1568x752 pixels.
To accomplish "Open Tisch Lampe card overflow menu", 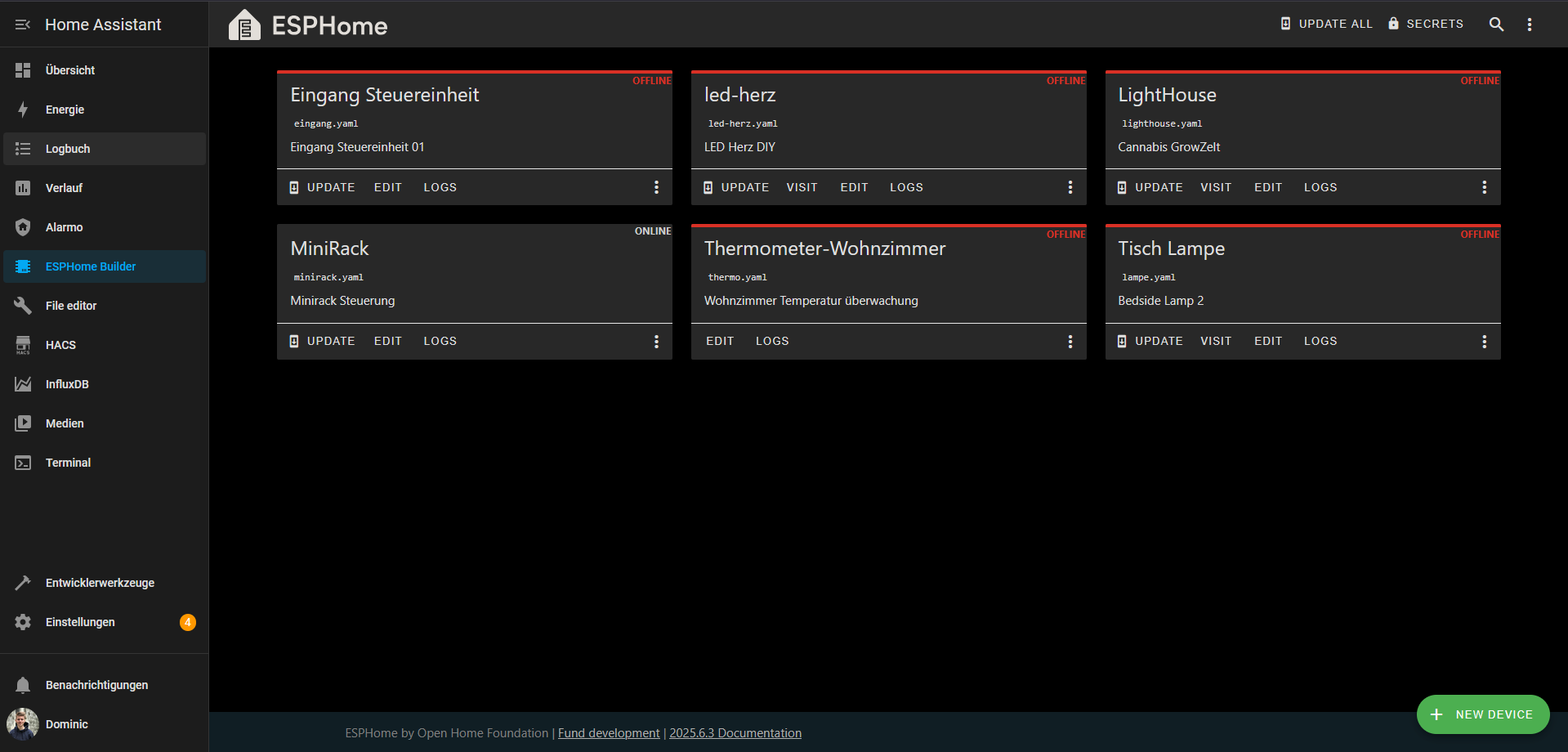I will (x=1485, y=342).
